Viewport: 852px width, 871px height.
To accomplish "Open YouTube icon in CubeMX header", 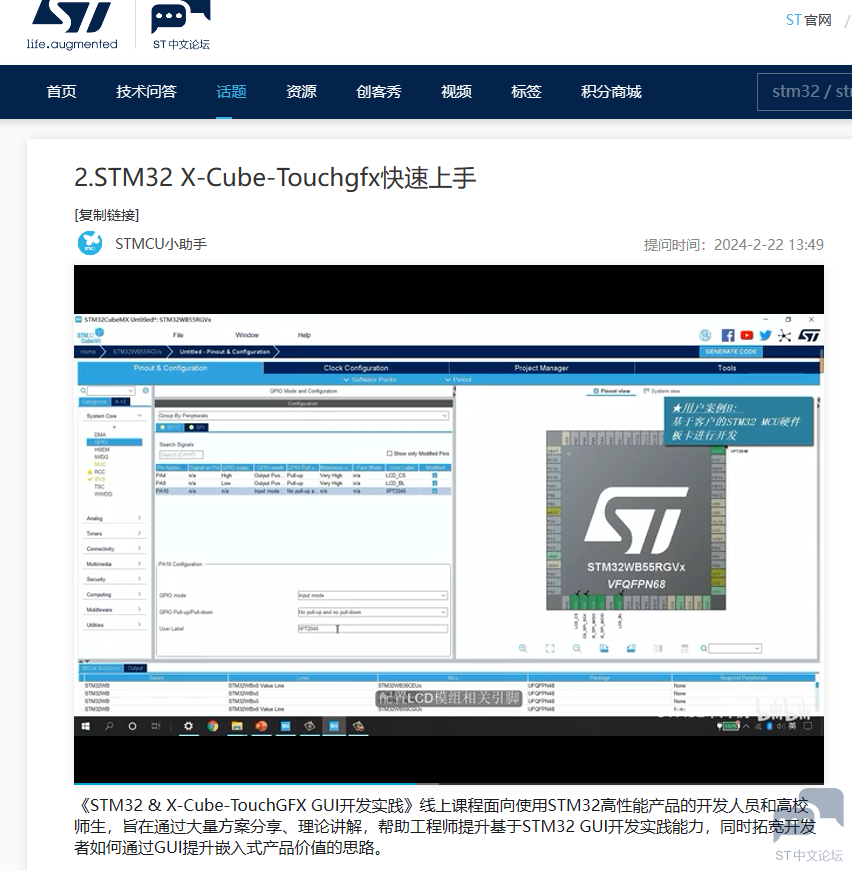I will (747, 336).
